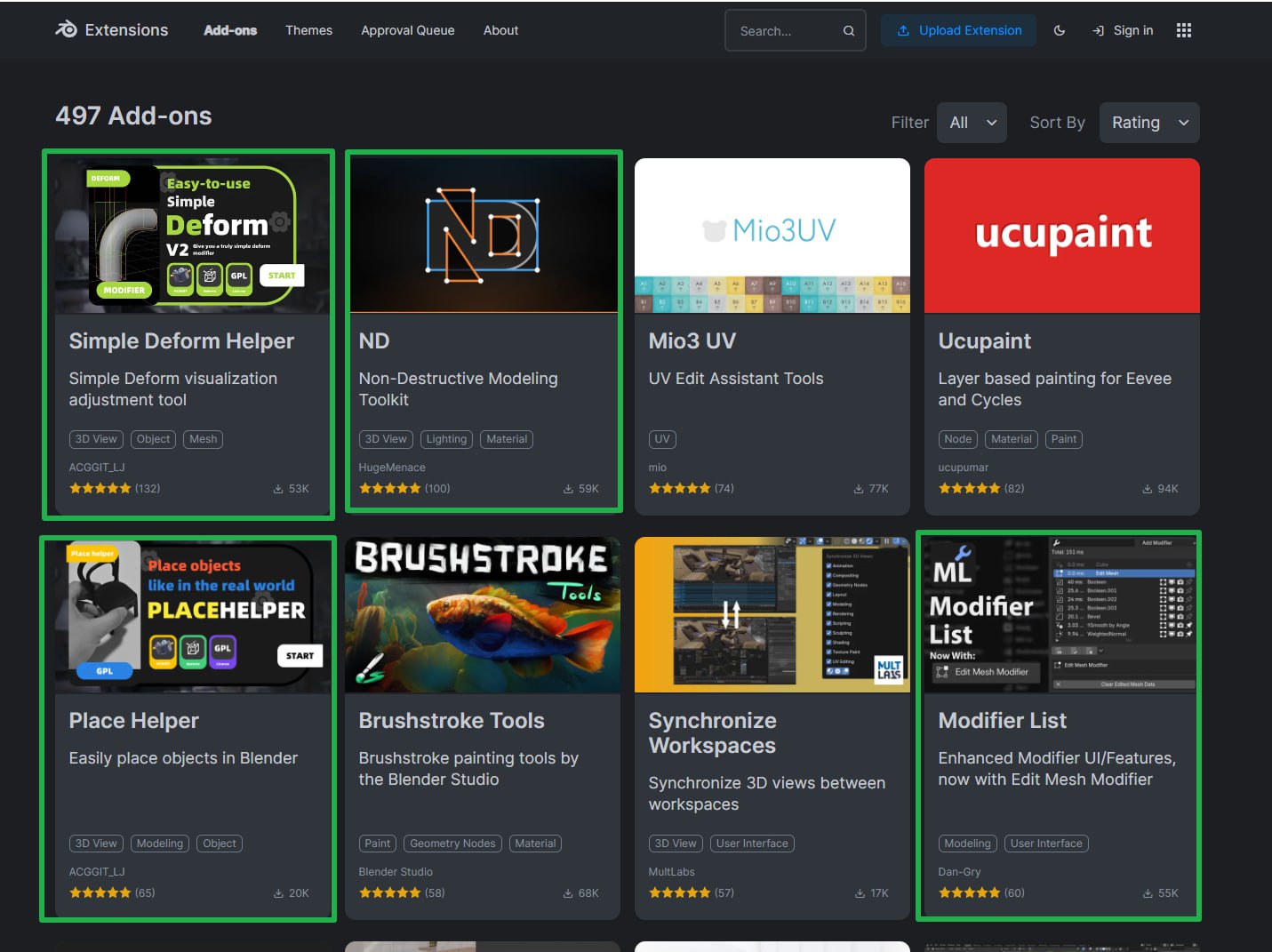This screenshot has width=1272, height=952.
Task: Click the 55K download icon
Action: pyautogui.click(x=1148, y=893)
